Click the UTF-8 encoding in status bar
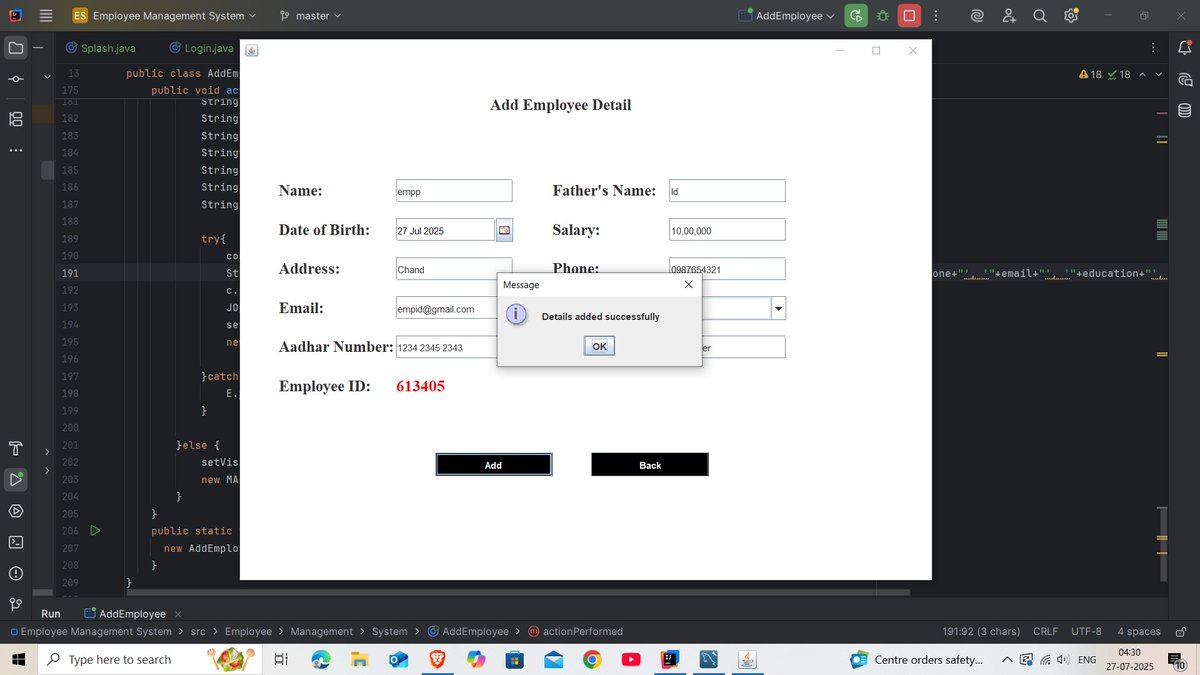Viewport: 1200px width, 675px height. pyautogui.click(x=1086, y=632)
